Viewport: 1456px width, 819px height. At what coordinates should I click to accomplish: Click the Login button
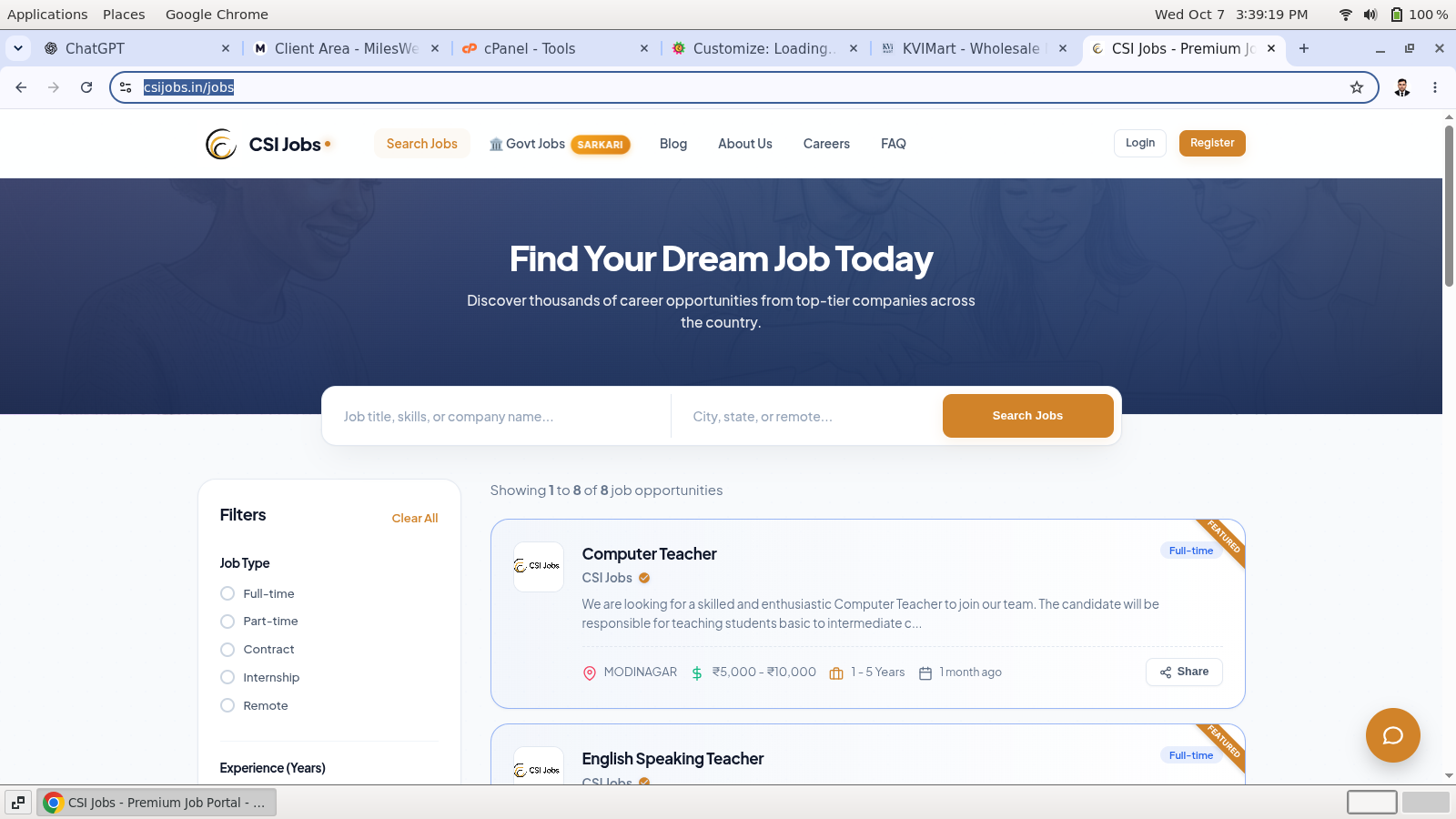tap(1140, 143)
